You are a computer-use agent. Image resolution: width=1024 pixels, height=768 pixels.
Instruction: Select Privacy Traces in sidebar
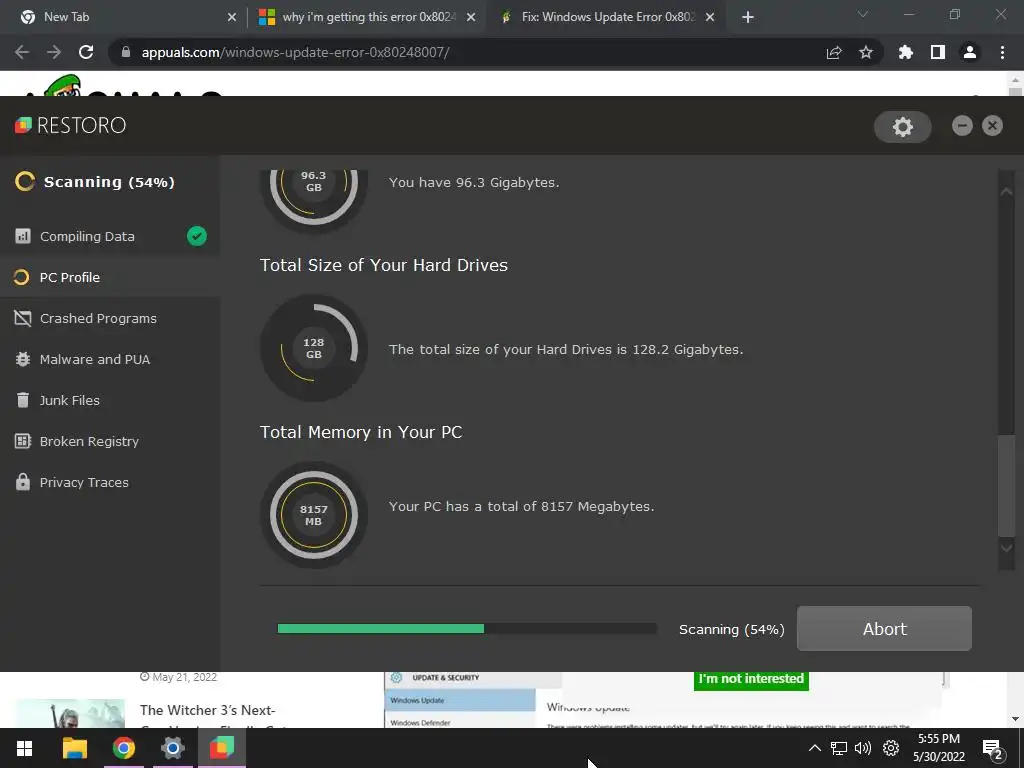[x=110, y=483]
